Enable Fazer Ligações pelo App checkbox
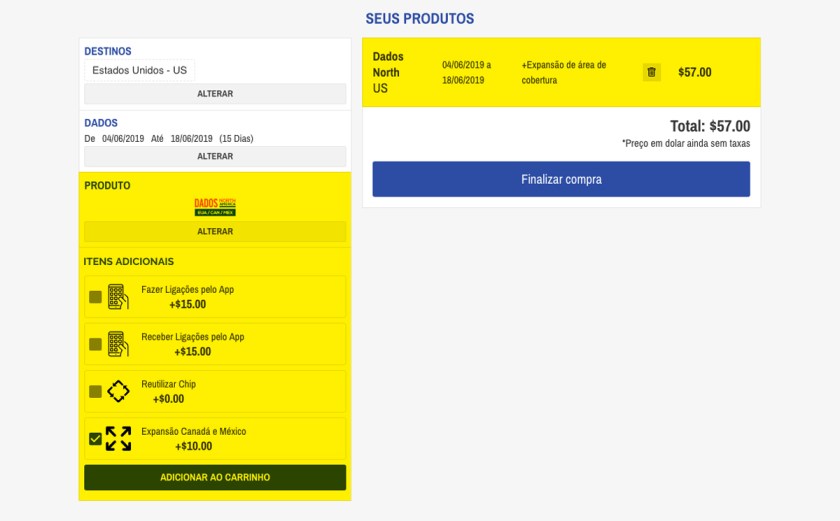 95,297
